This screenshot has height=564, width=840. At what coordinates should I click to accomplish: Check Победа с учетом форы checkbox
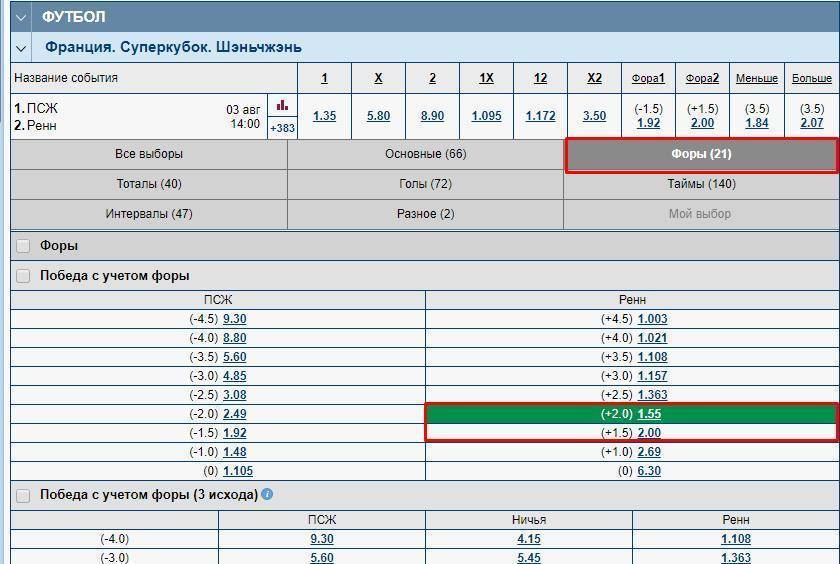pos(23,276)
